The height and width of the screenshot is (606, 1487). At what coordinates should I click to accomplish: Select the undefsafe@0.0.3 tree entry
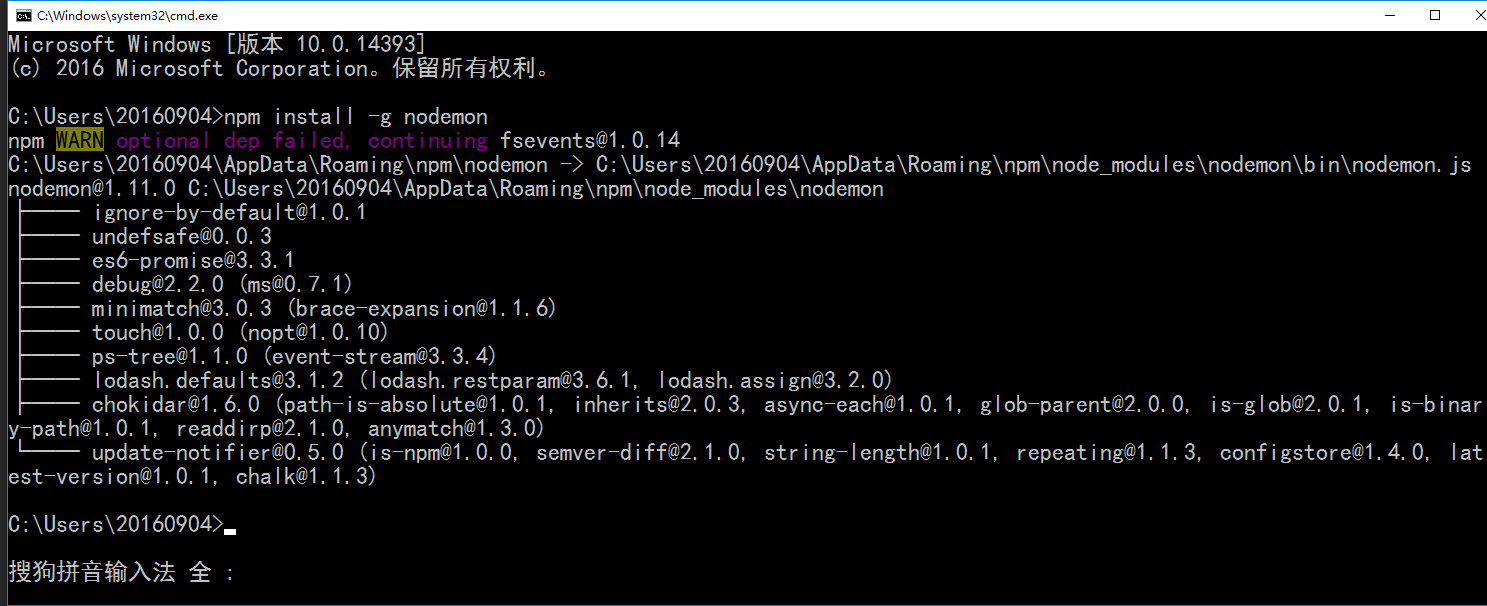coord(182,237)
